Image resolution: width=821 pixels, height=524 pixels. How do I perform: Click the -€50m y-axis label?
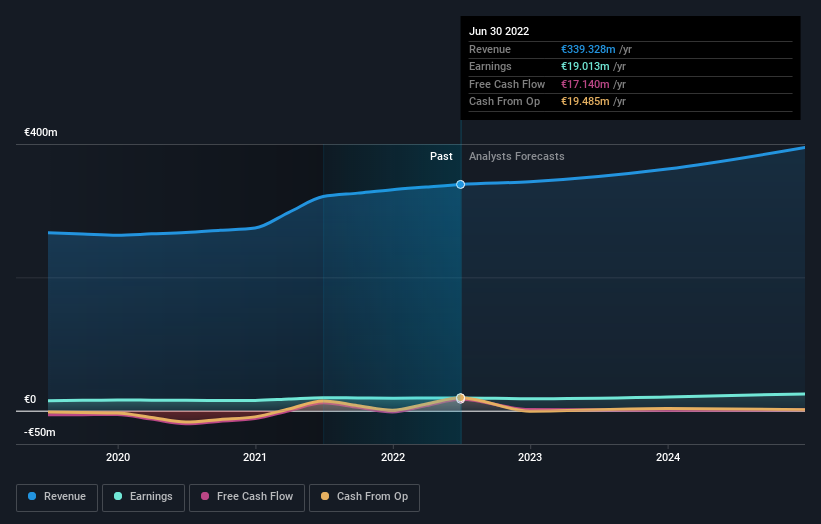click(x=40, y=432)
